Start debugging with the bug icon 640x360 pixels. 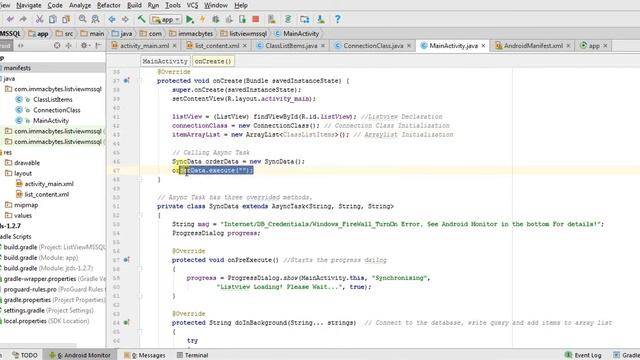(x=216, y=19)
